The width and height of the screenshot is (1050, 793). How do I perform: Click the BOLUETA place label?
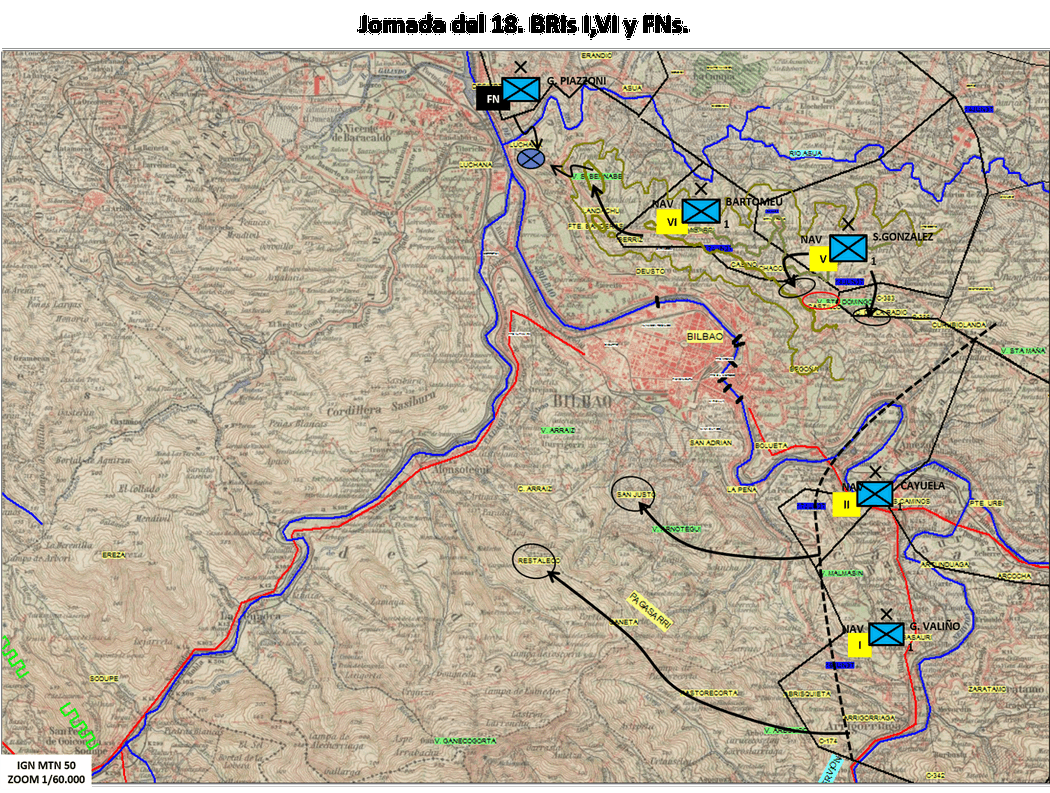click(771, 445)
